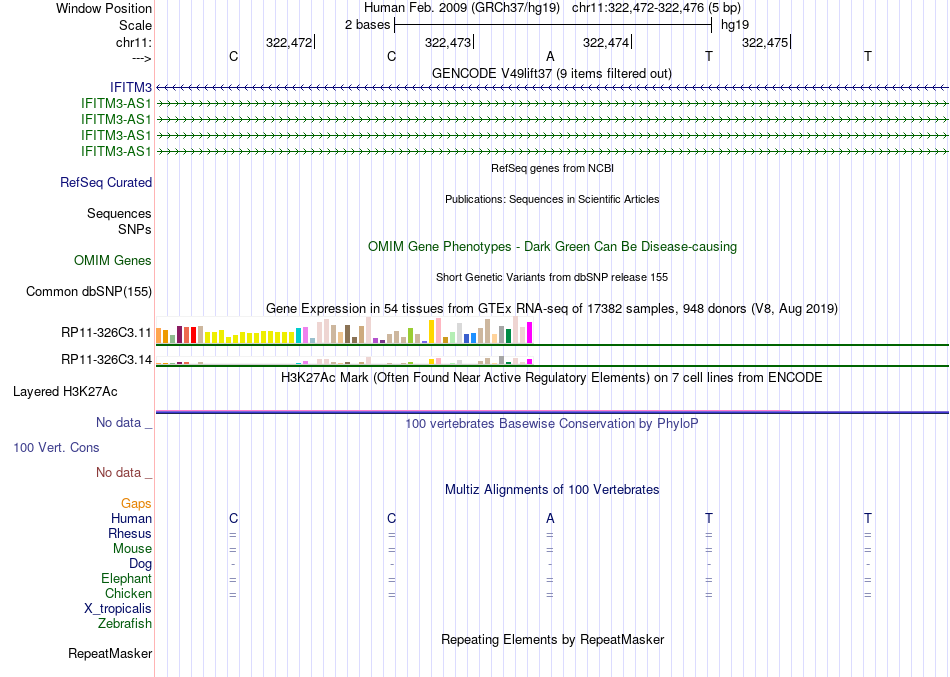Click the 2 bases scale bar

point(553,25)
